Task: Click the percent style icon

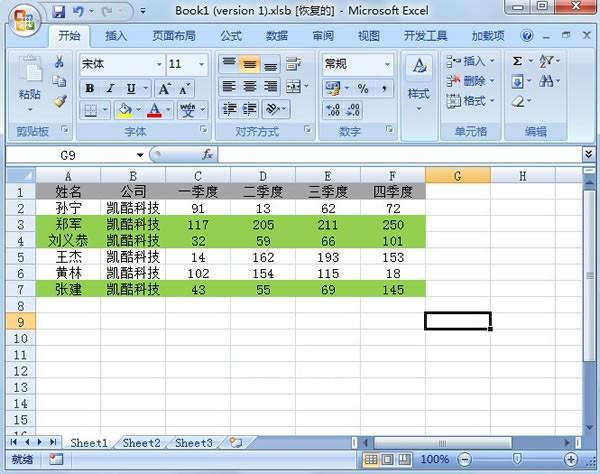Action: coord(362,88)
